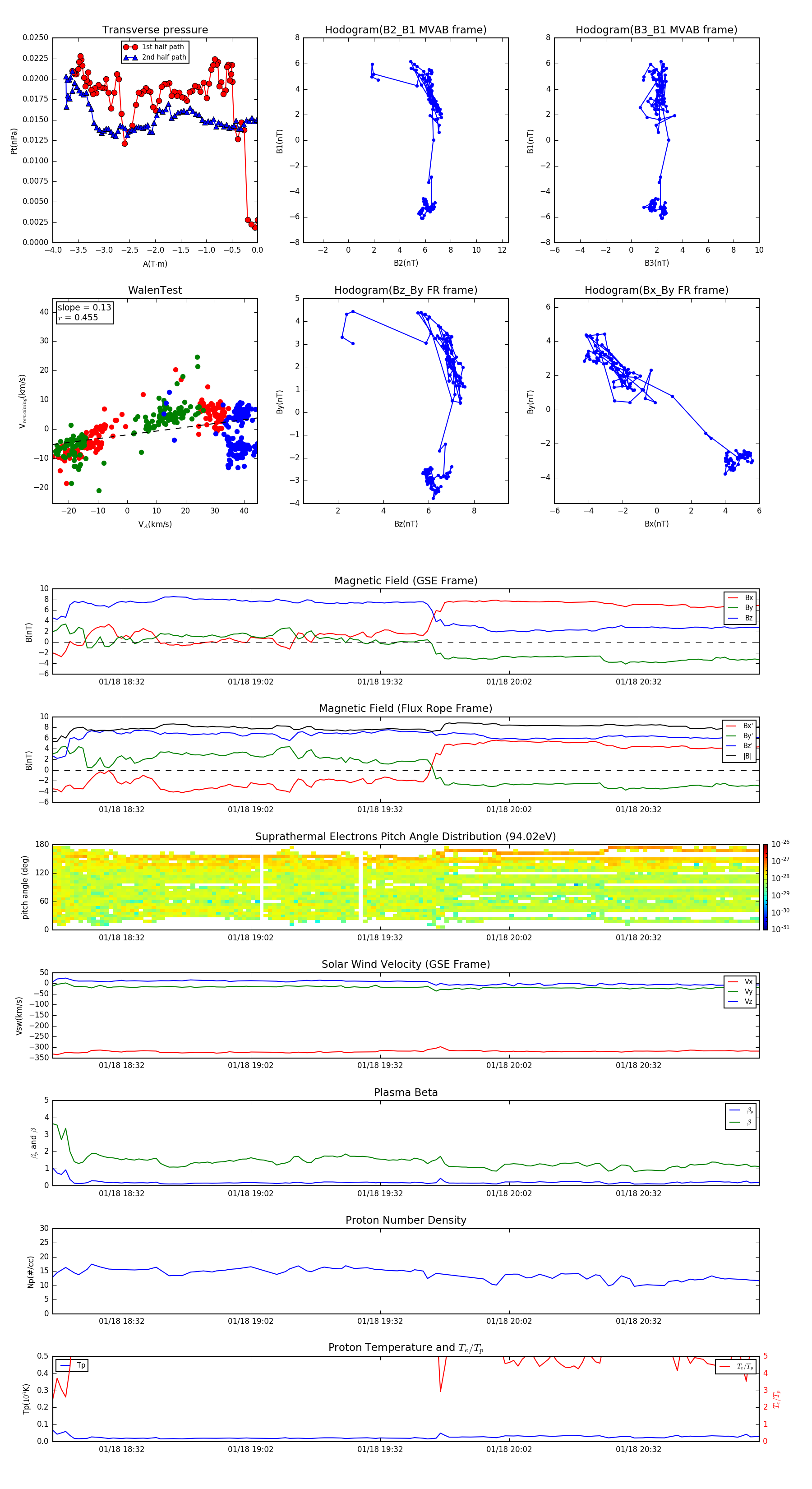Select the Vz legend entry

pyautogui.click(x=741, y=1002)
